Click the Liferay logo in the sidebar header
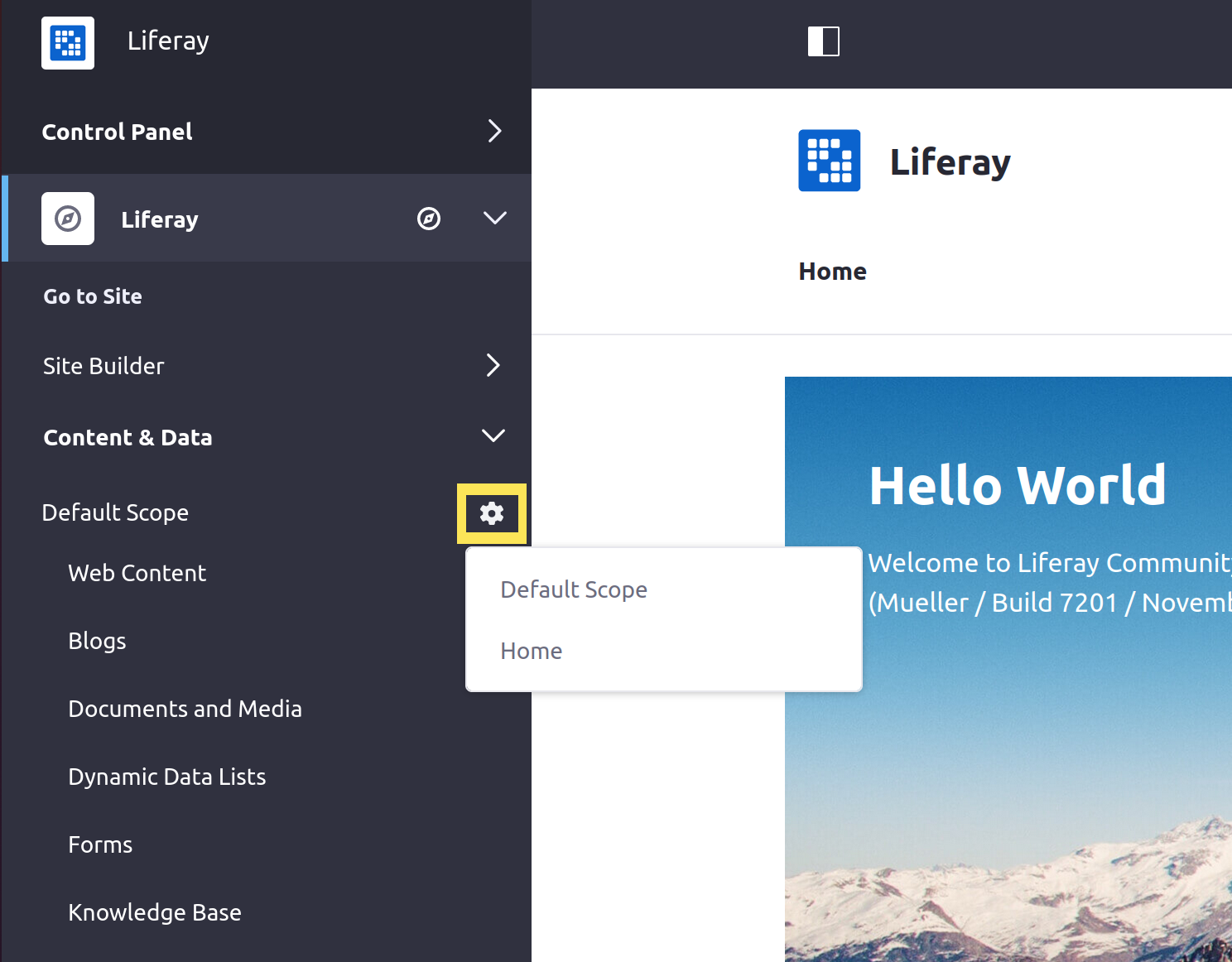Screen dimensions: 1232x962 coord(68,43)
